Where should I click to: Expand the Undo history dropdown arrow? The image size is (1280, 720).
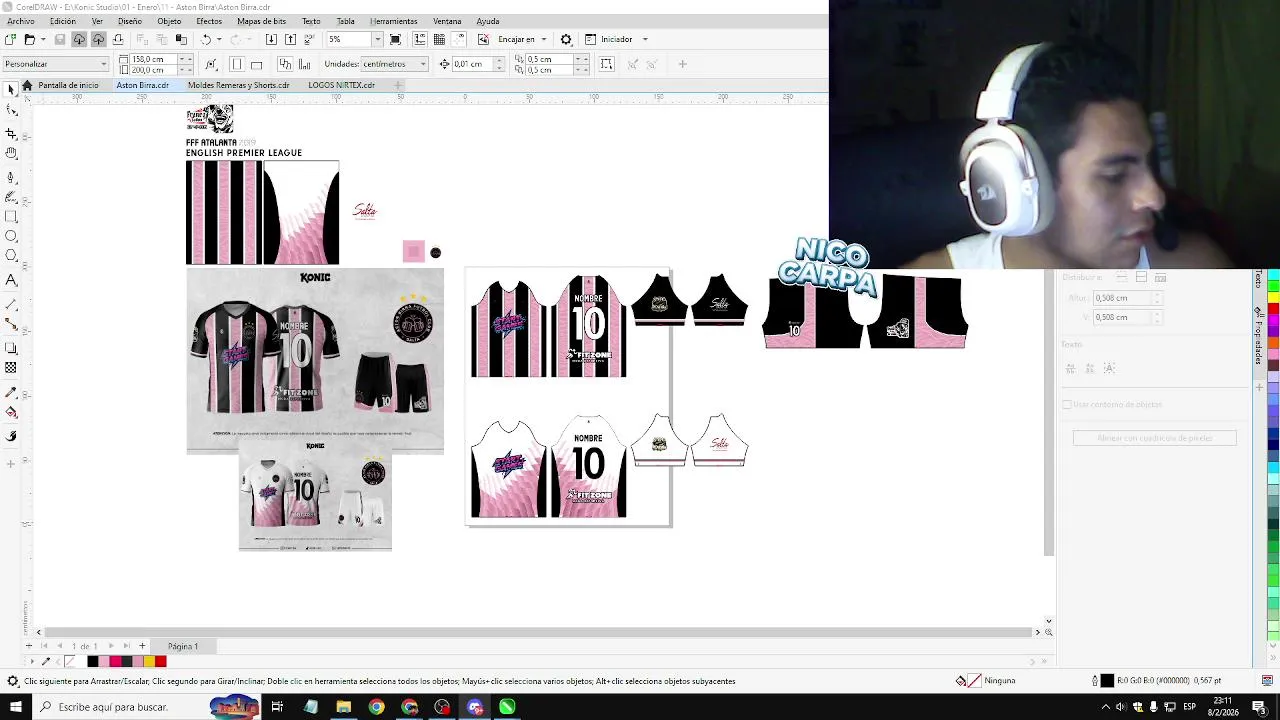coord(219,39)
